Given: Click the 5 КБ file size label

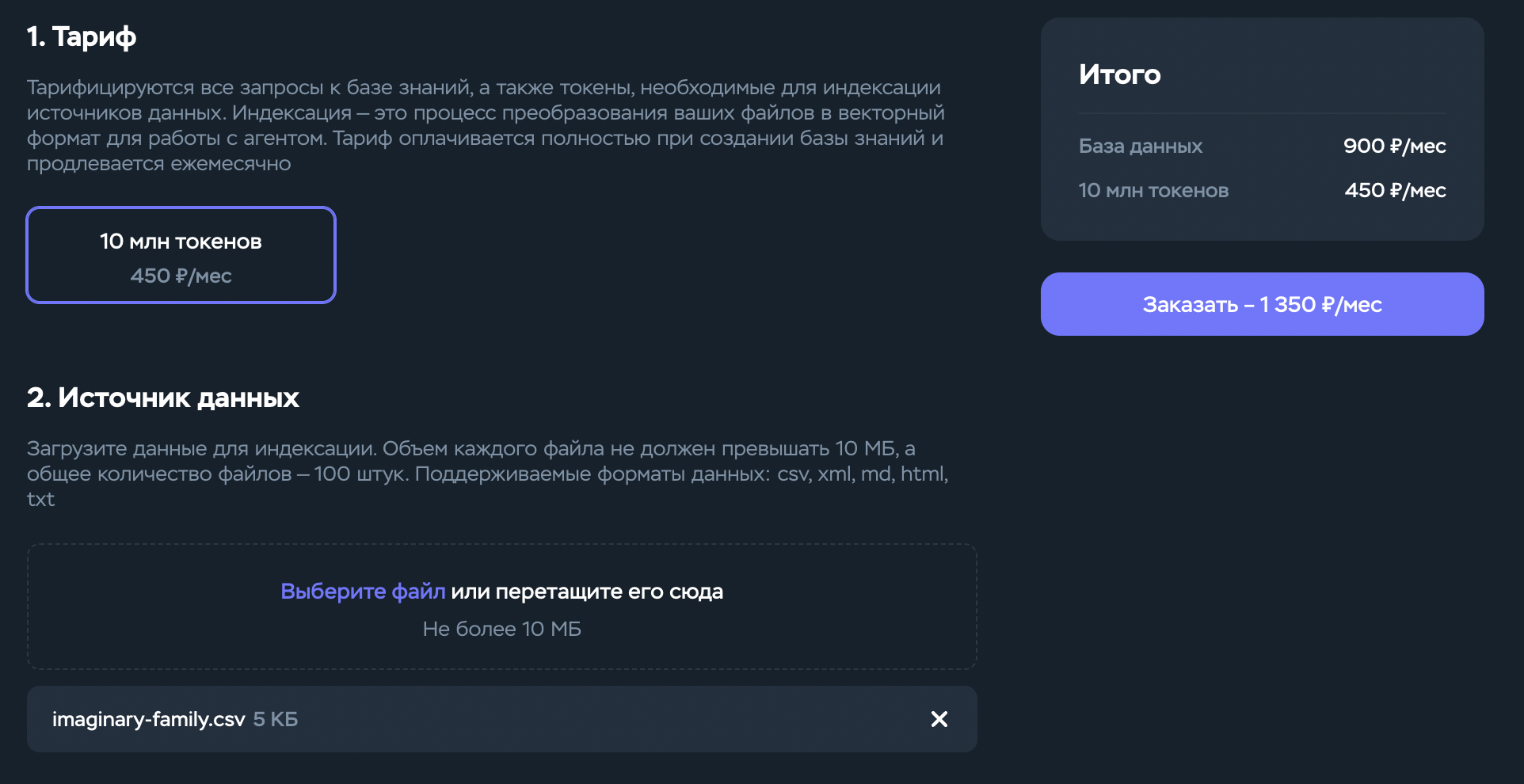Looking at the screenshot, I should 276,719.
